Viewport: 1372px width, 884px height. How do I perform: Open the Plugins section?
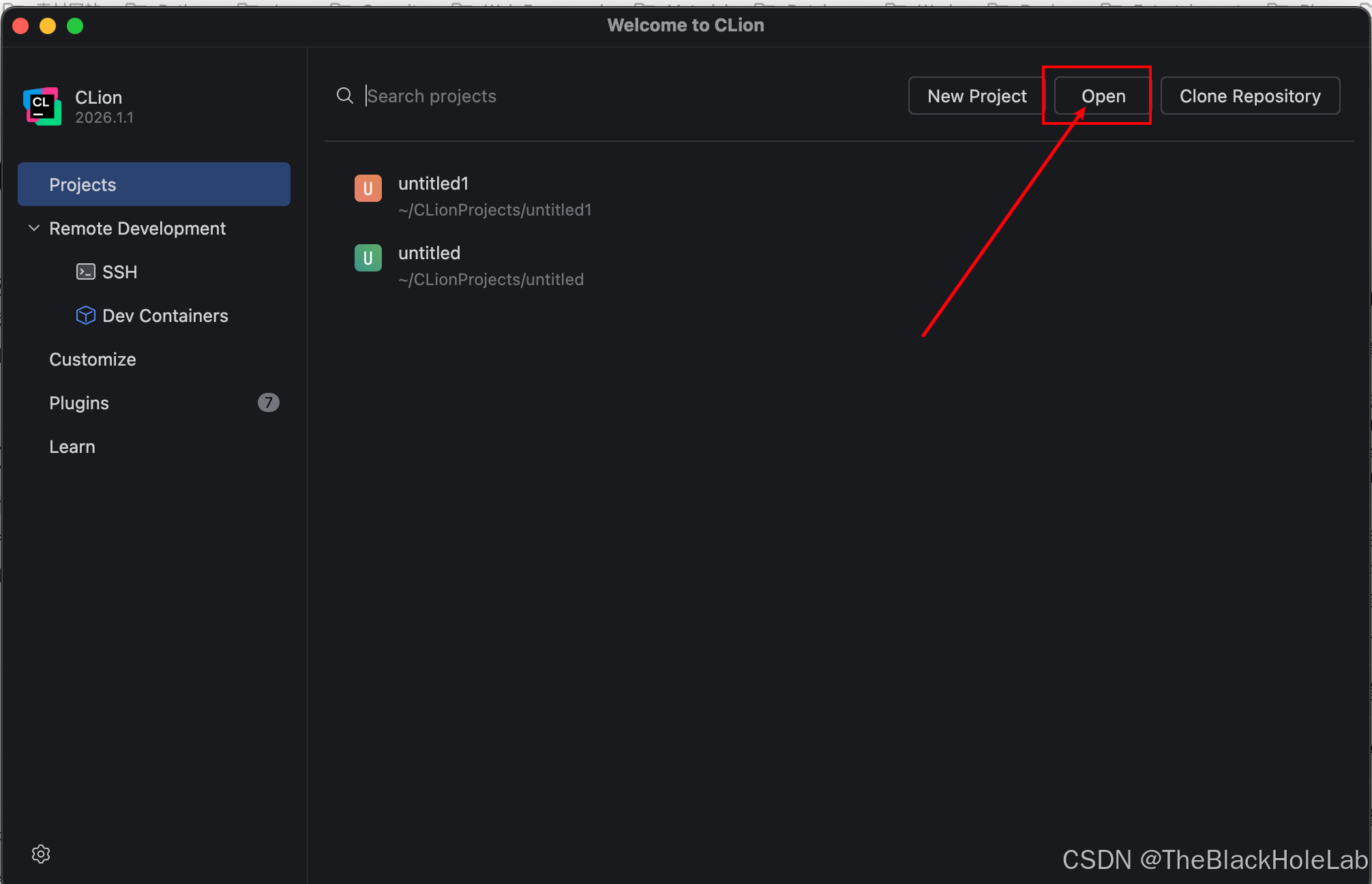point(79,403)
